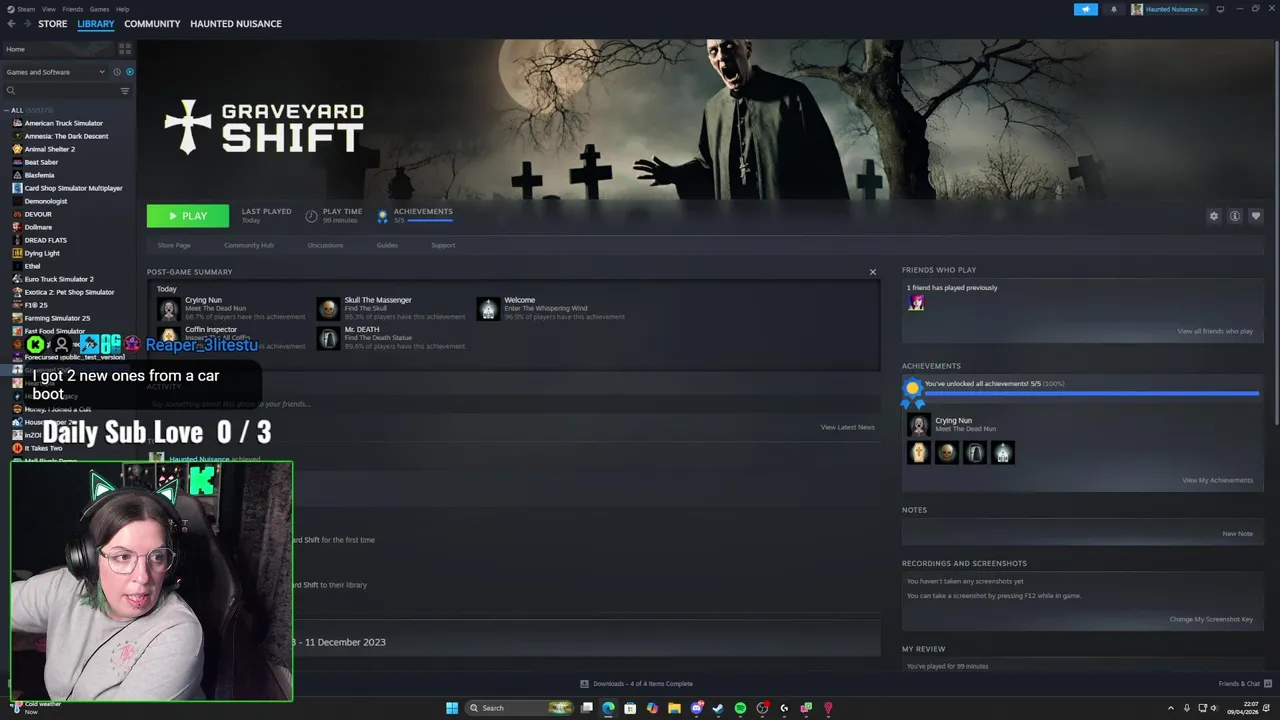Open the Support link

pyautogui.click(x=443, y=245)
